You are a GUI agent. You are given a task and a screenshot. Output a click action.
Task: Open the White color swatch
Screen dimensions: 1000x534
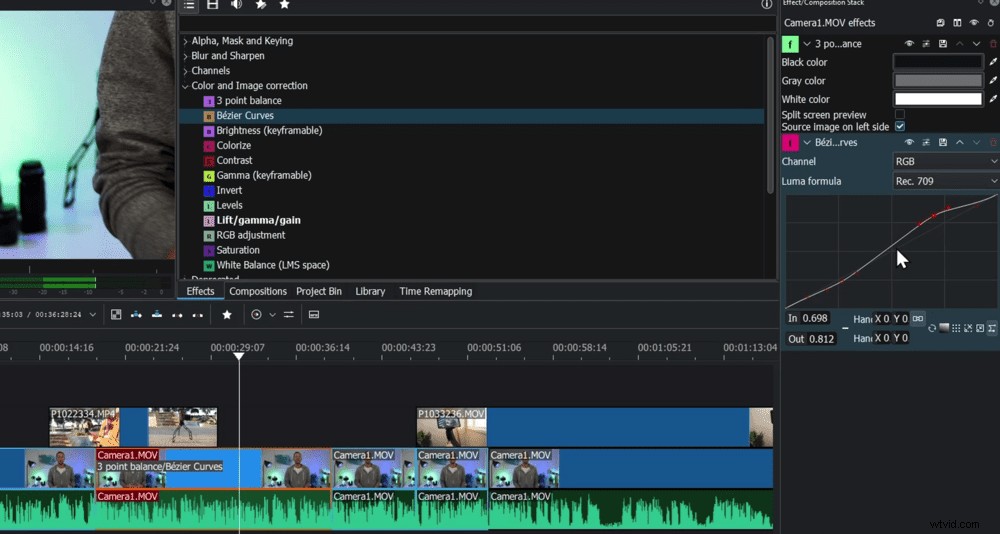(x=938, y=99)
